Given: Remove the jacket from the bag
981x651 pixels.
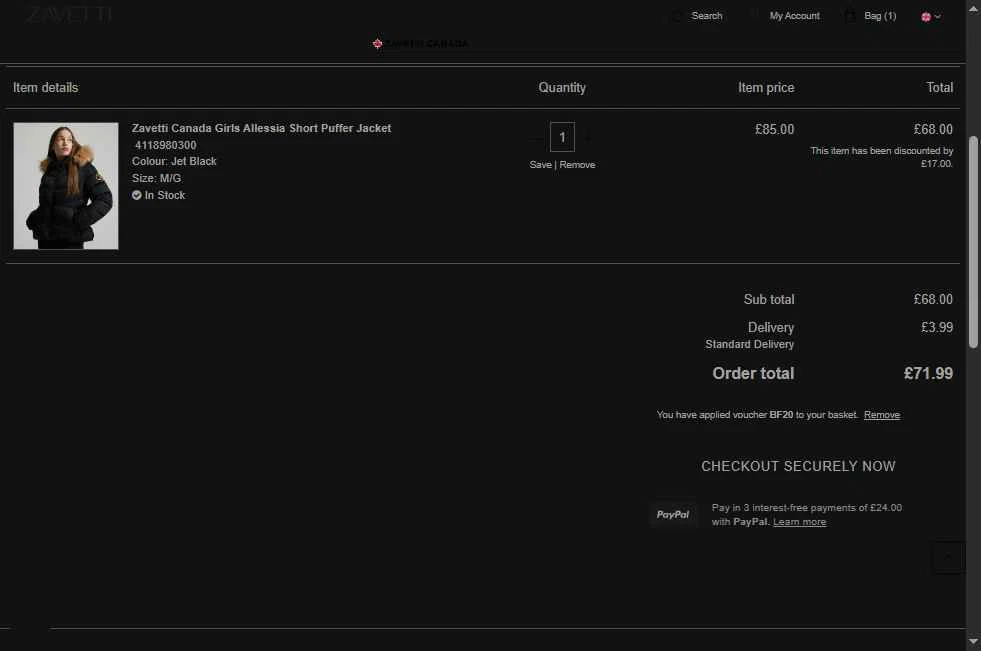Looking at the screenshot, I should pos(577,164).
